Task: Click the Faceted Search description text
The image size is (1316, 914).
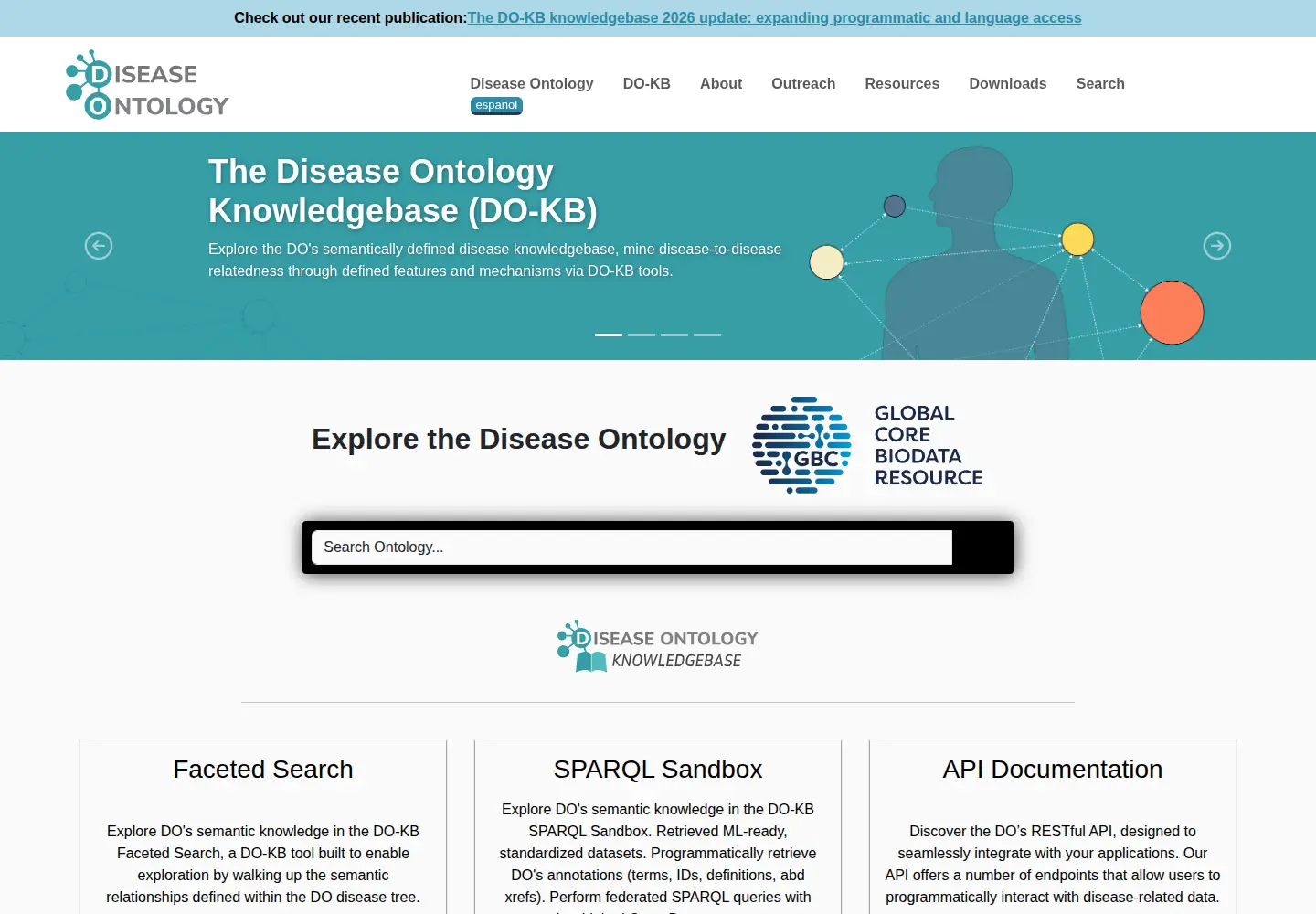Action: pos(263,864)
